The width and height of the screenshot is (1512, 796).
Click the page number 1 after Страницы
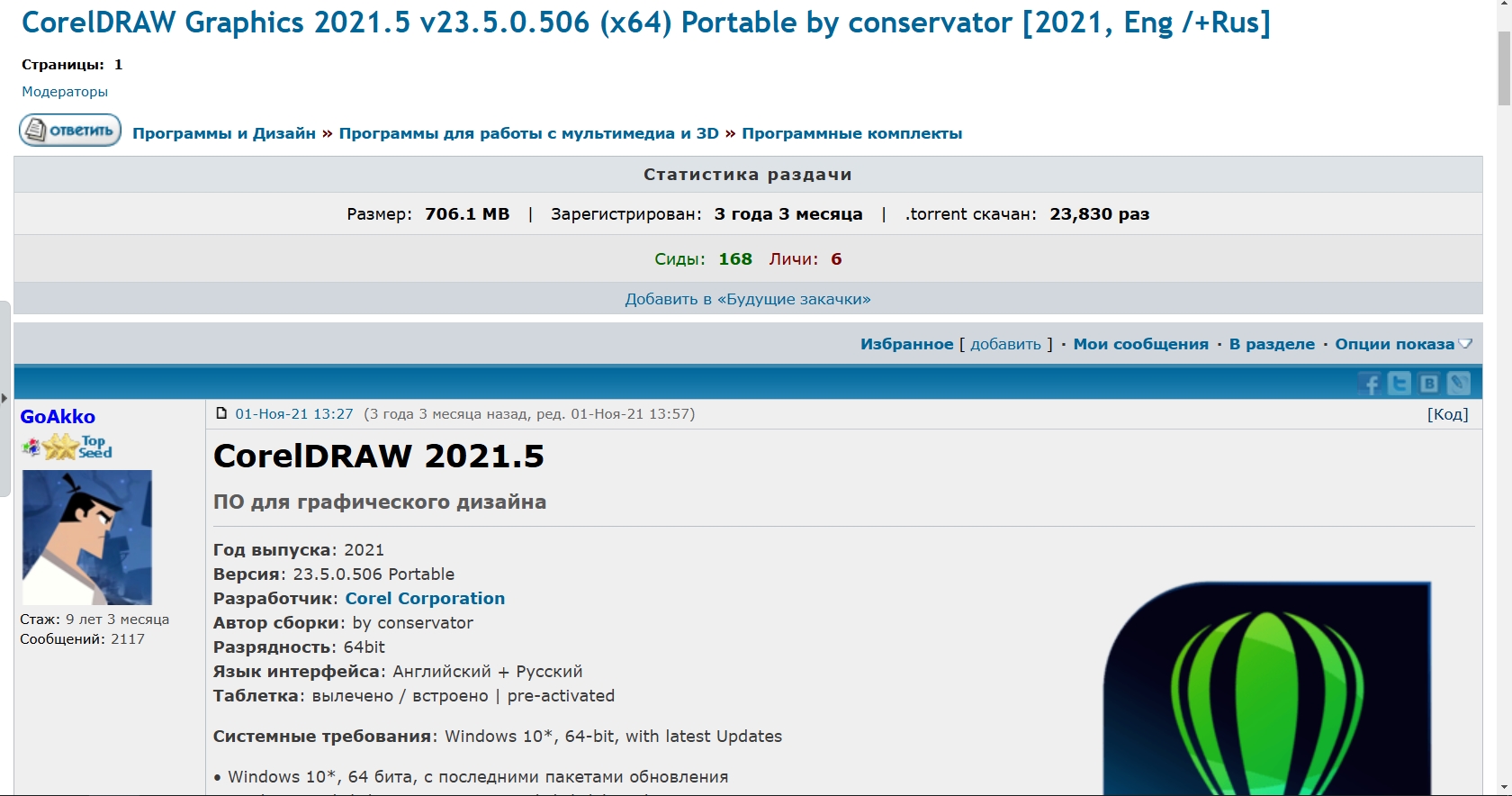pos(118,65)
